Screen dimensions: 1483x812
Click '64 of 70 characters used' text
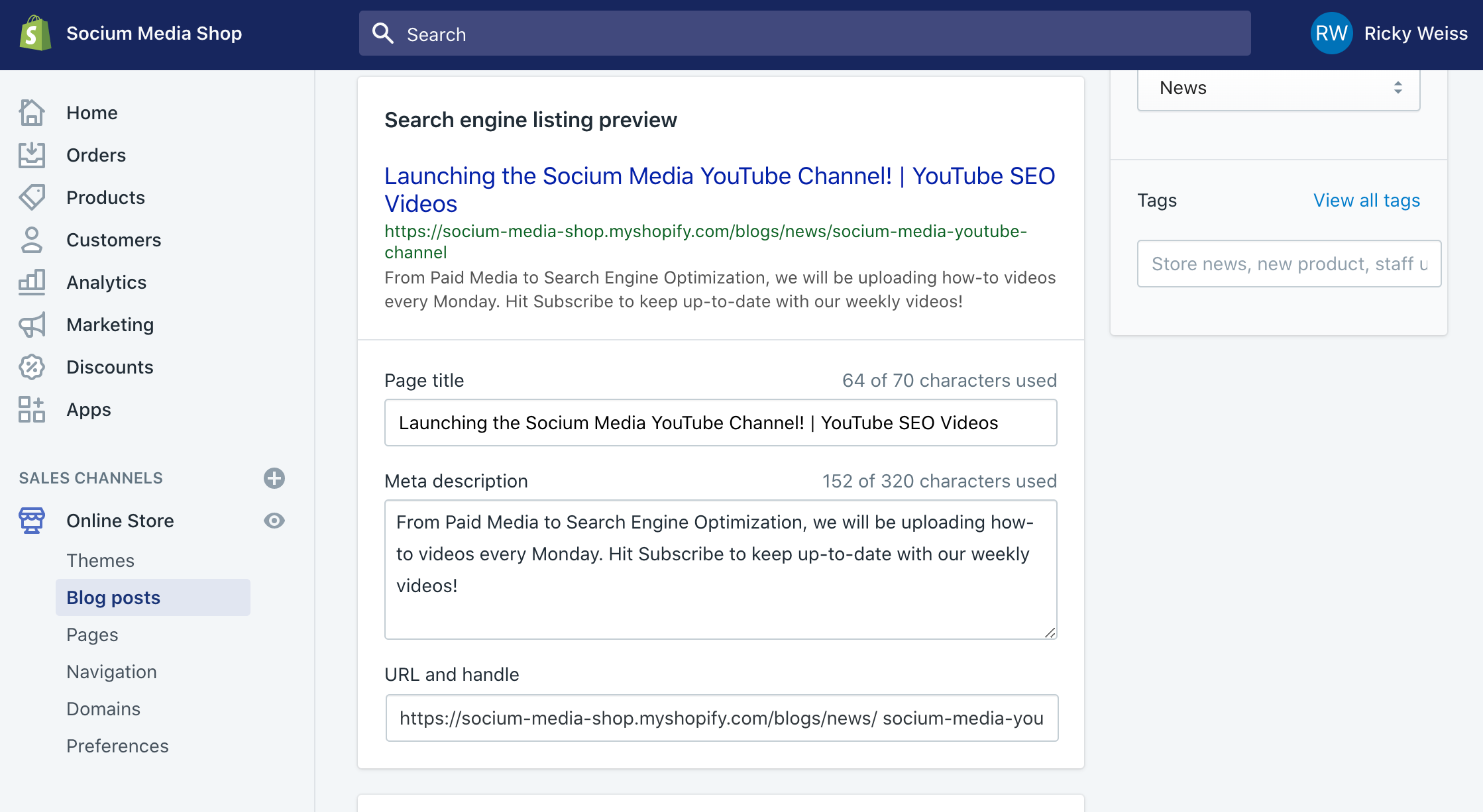949,380
